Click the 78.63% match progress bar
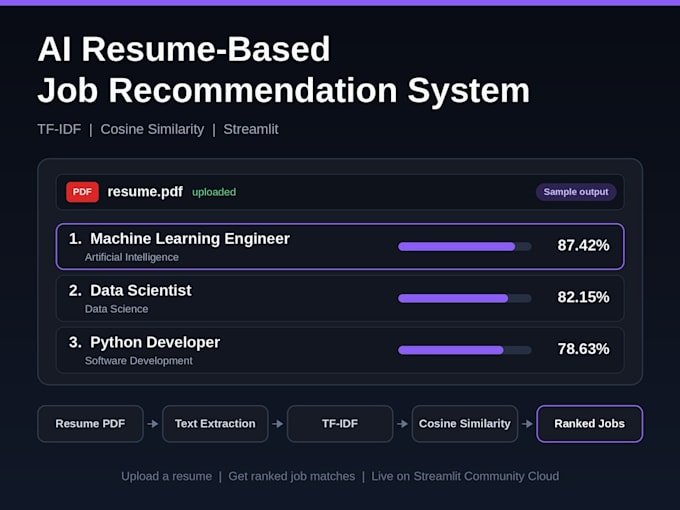 [x=464, y=350]
